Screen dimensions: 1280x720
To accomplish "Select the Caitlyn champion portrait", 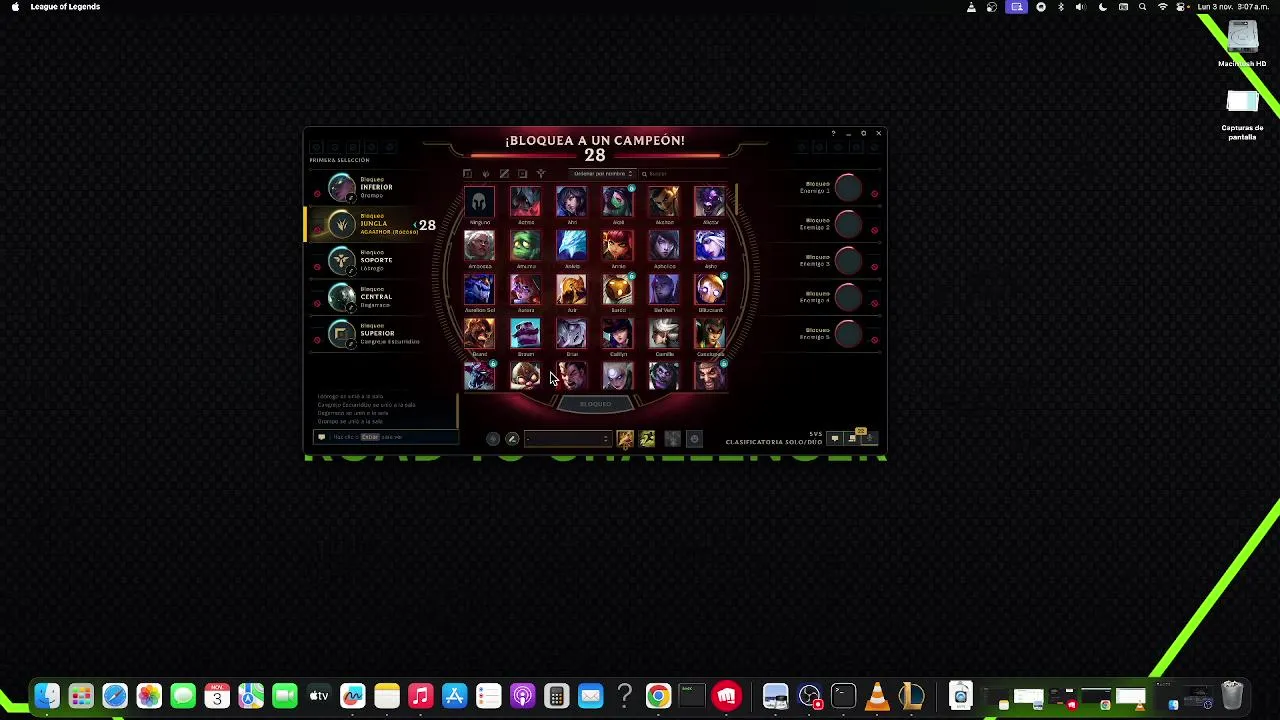I will (618, 334).
